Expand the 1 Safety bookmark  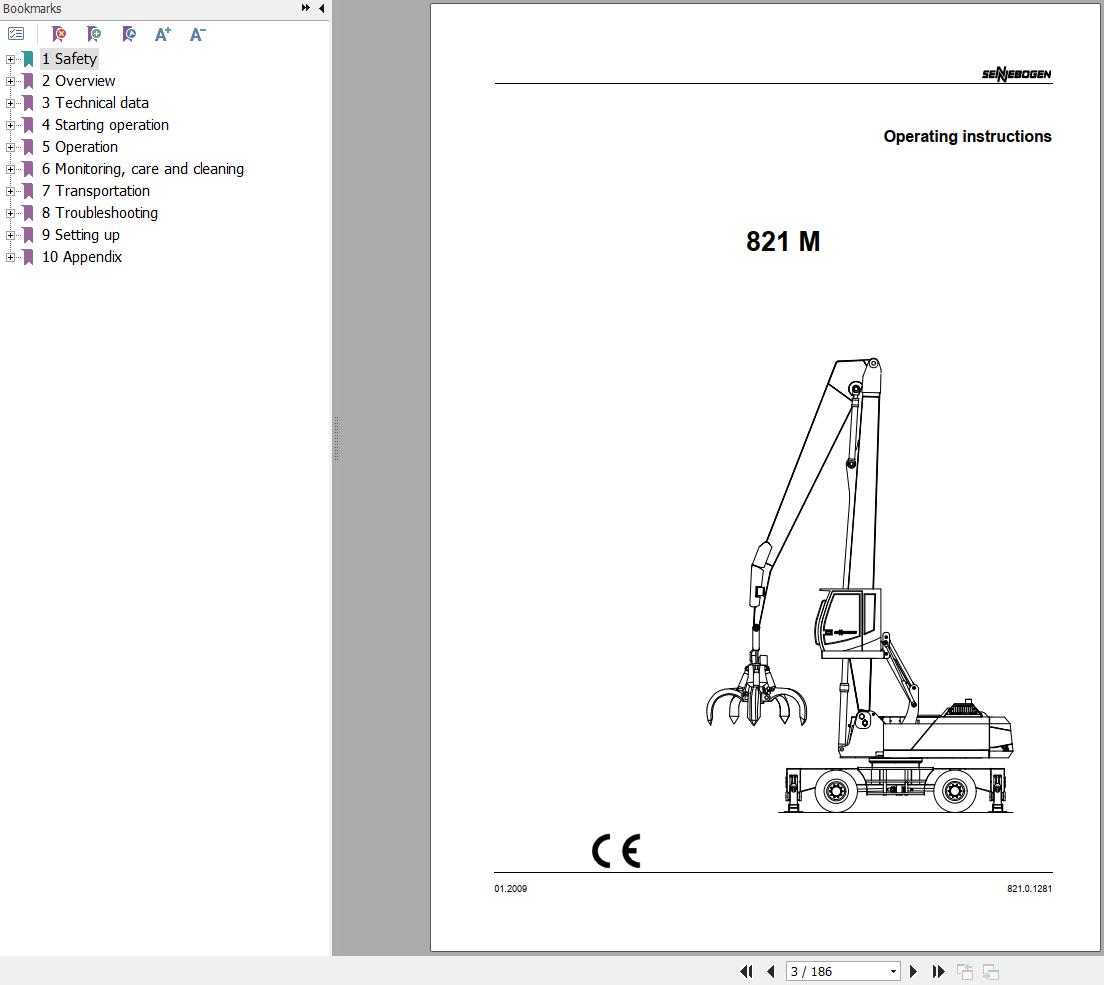click(10, 60)
